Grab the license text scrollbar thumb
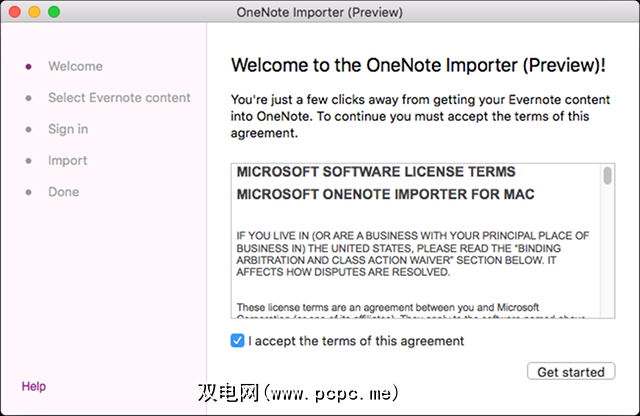Viewport: 640px width, 416px height. (607, 177)
